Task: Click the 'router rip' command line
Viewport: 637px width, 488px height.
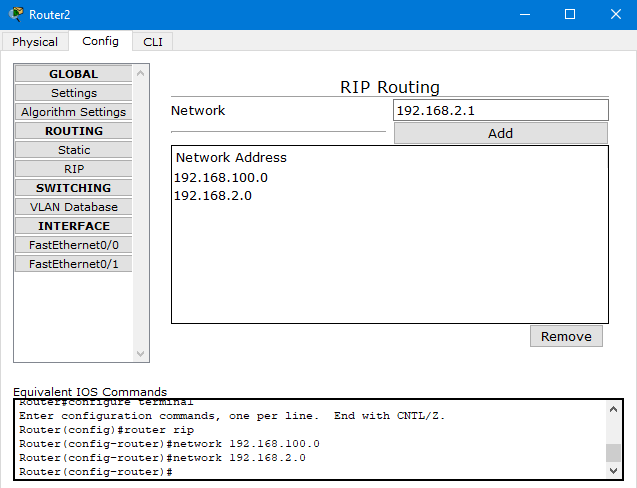Action: pyautogui.click(x=106, y=430)
